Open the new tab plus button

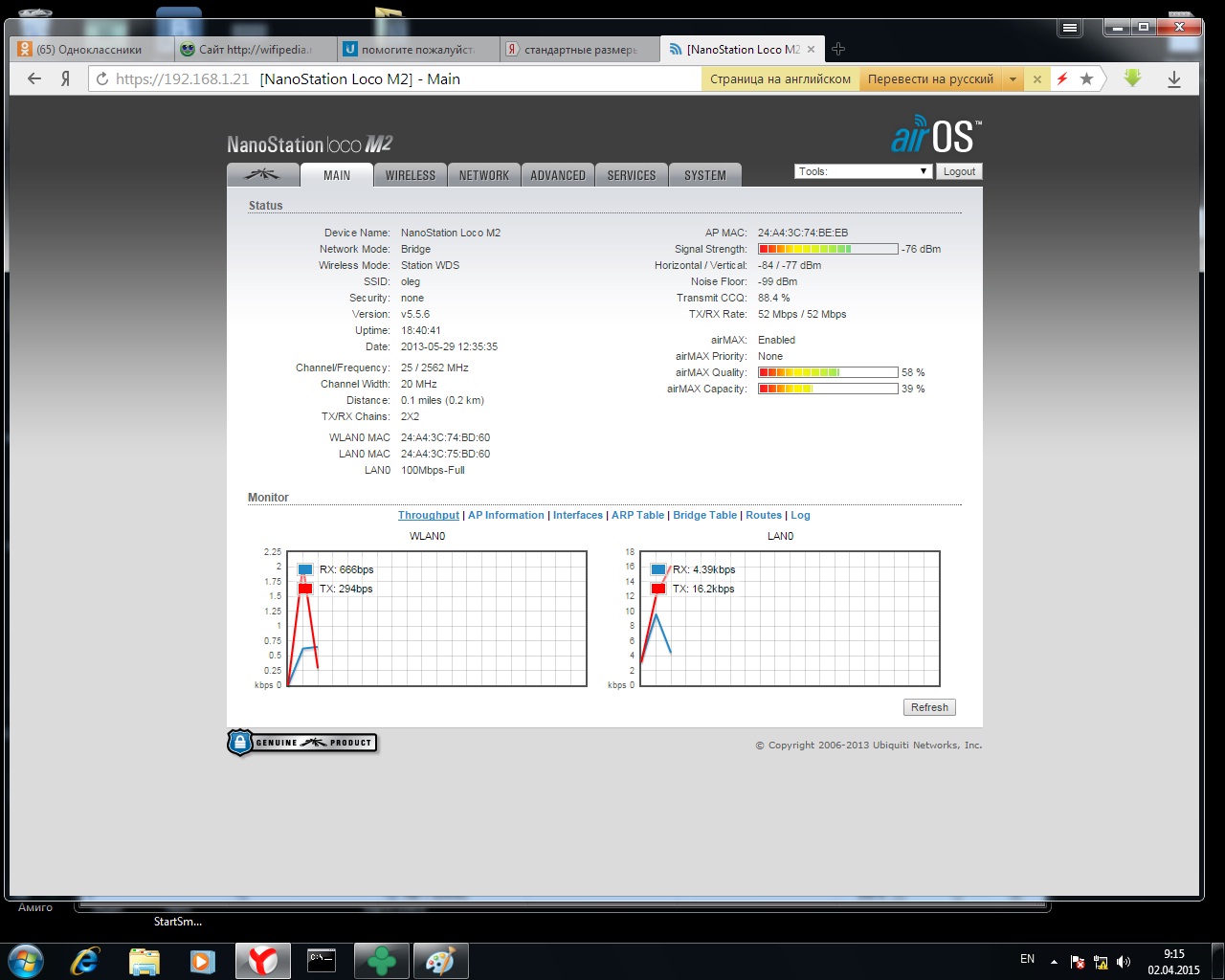(838, 49)
